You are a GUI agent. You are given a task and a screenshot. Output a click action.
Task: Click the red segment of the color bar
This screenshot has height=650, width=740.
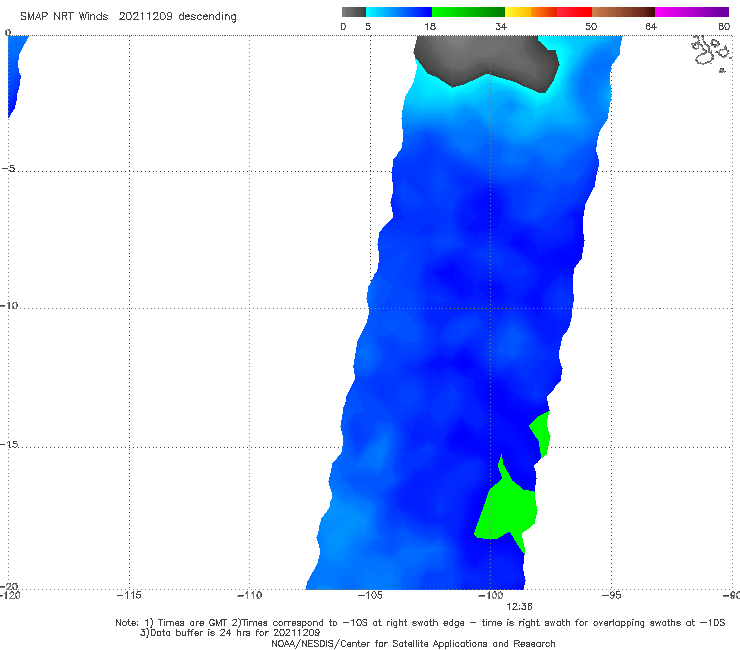574,12
